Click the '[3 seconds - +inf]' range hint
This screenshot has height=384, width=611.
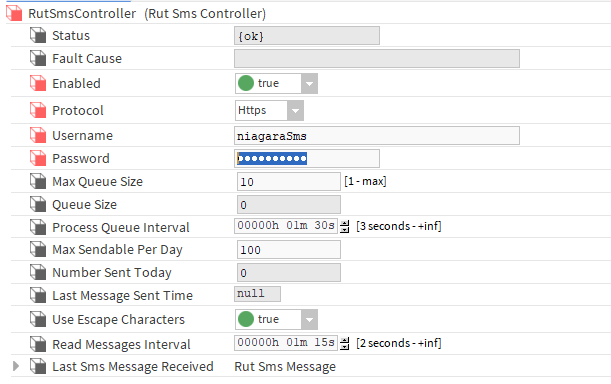click(x=399, y=226)
